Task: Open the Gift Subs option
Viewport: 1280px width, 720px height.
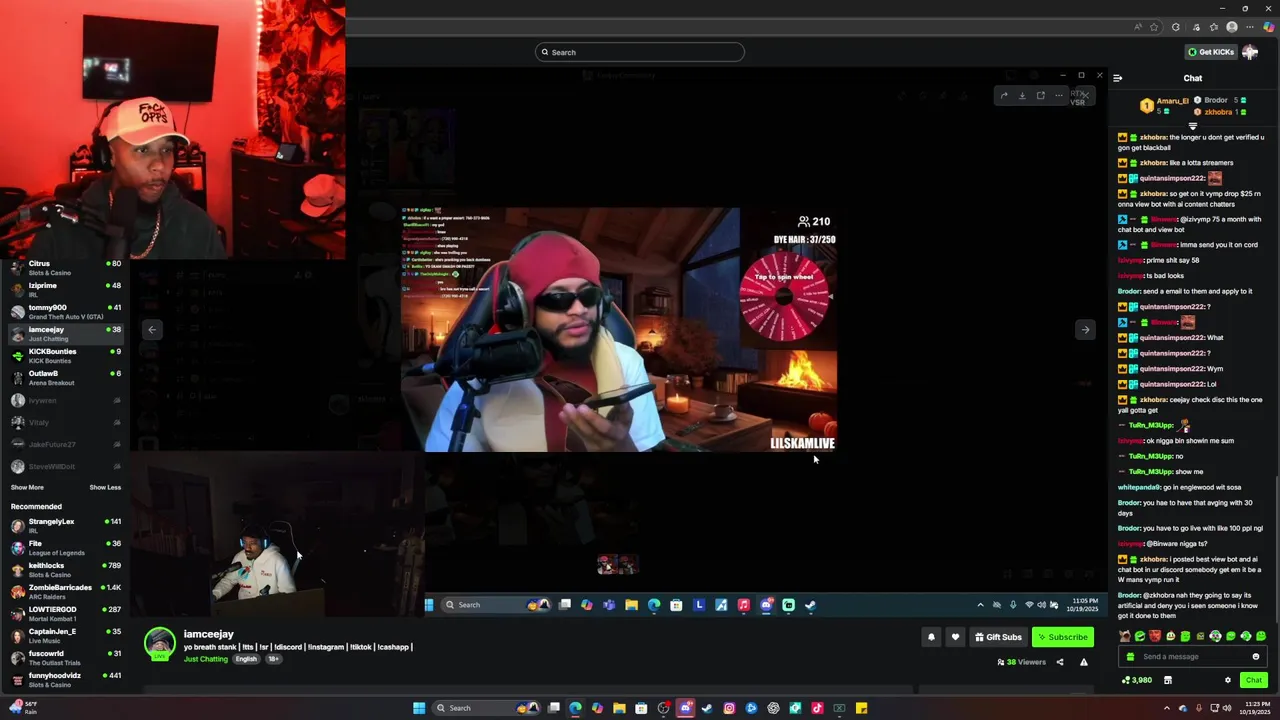Action: (x=998, y=637)
